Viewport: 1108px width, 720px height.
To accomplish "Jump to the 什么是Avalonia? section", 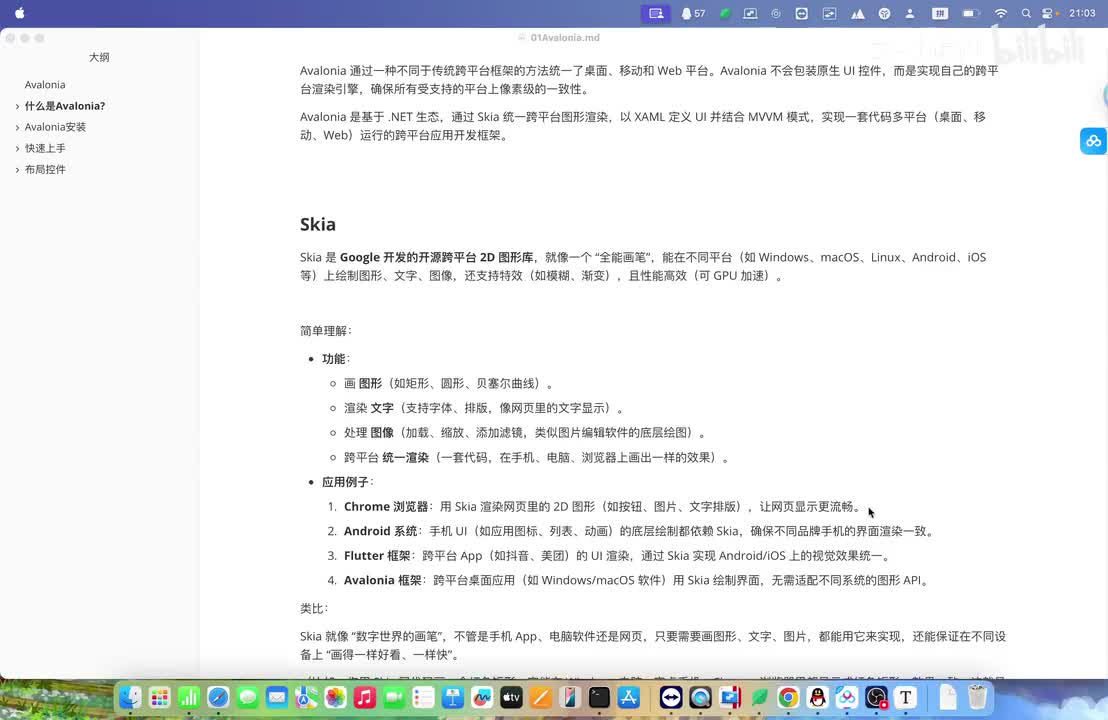I will point(65,106).
